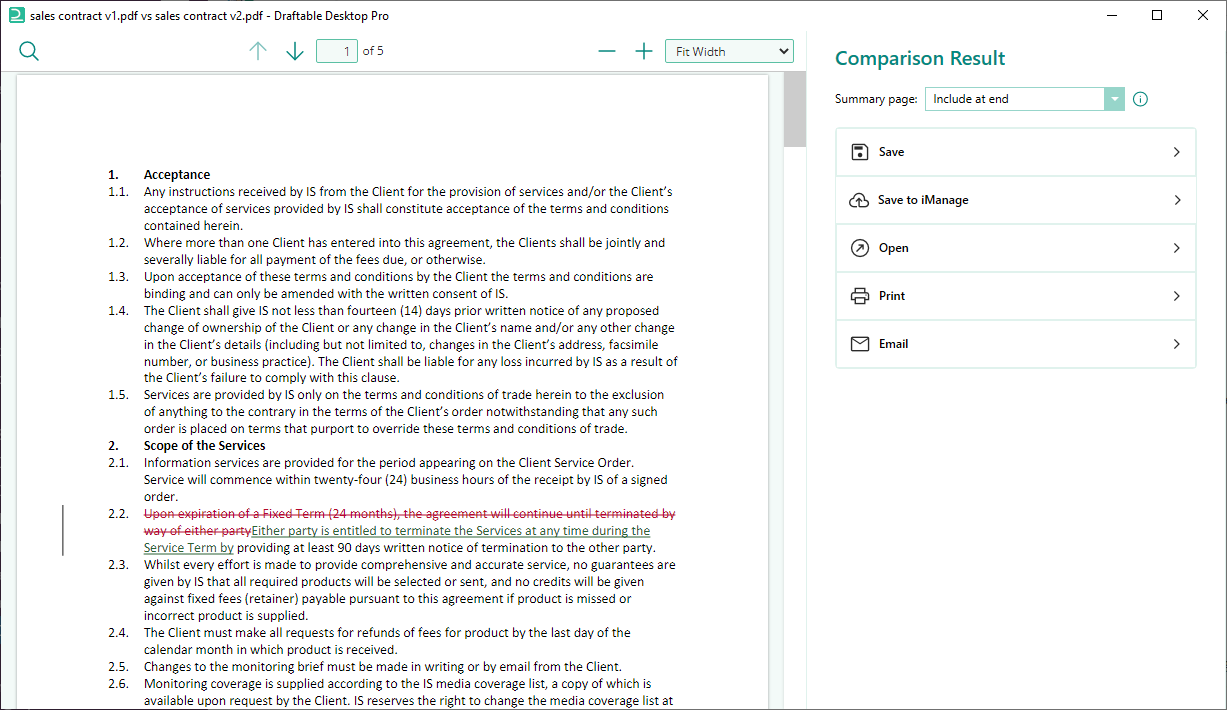Click the Open label text
The width and height of the screenshot is (1227, 710).
point(893,248)
